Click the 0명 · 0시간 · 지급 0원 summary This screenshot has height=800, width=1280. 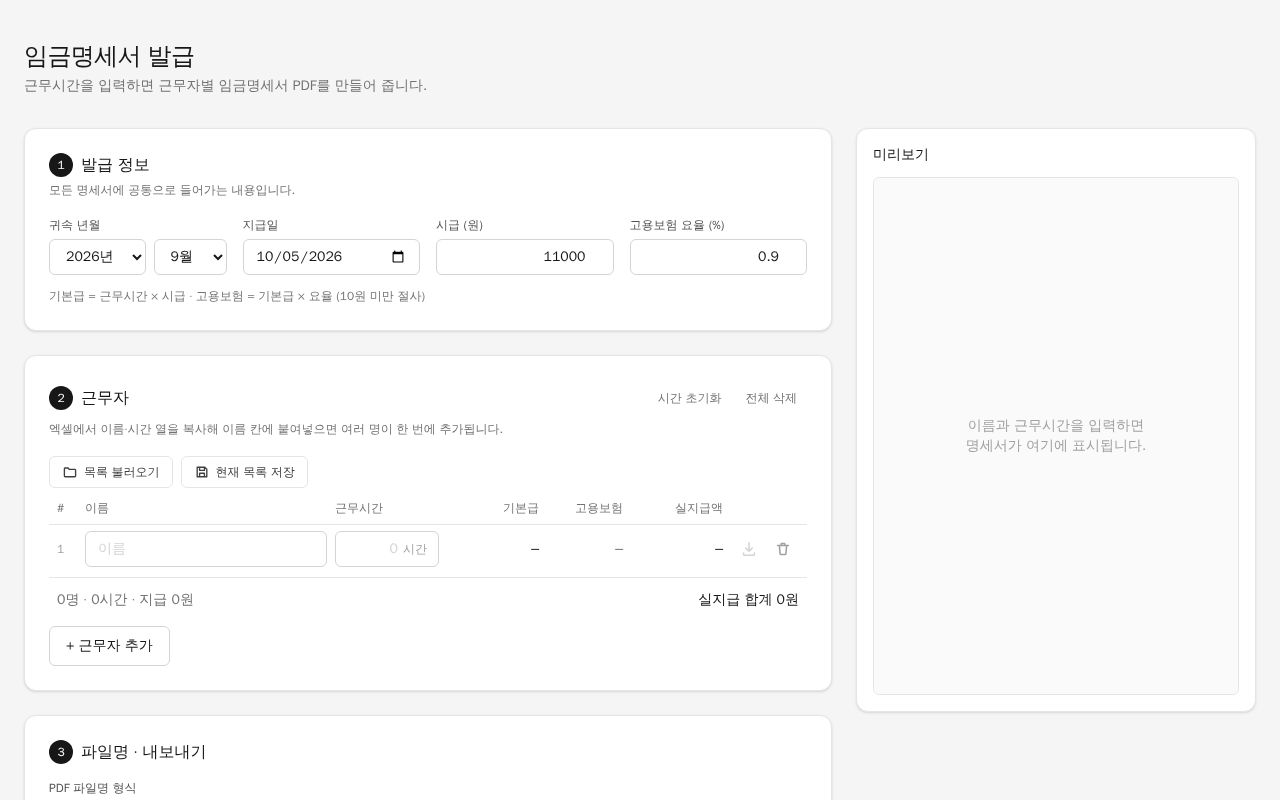coord(125,600)
